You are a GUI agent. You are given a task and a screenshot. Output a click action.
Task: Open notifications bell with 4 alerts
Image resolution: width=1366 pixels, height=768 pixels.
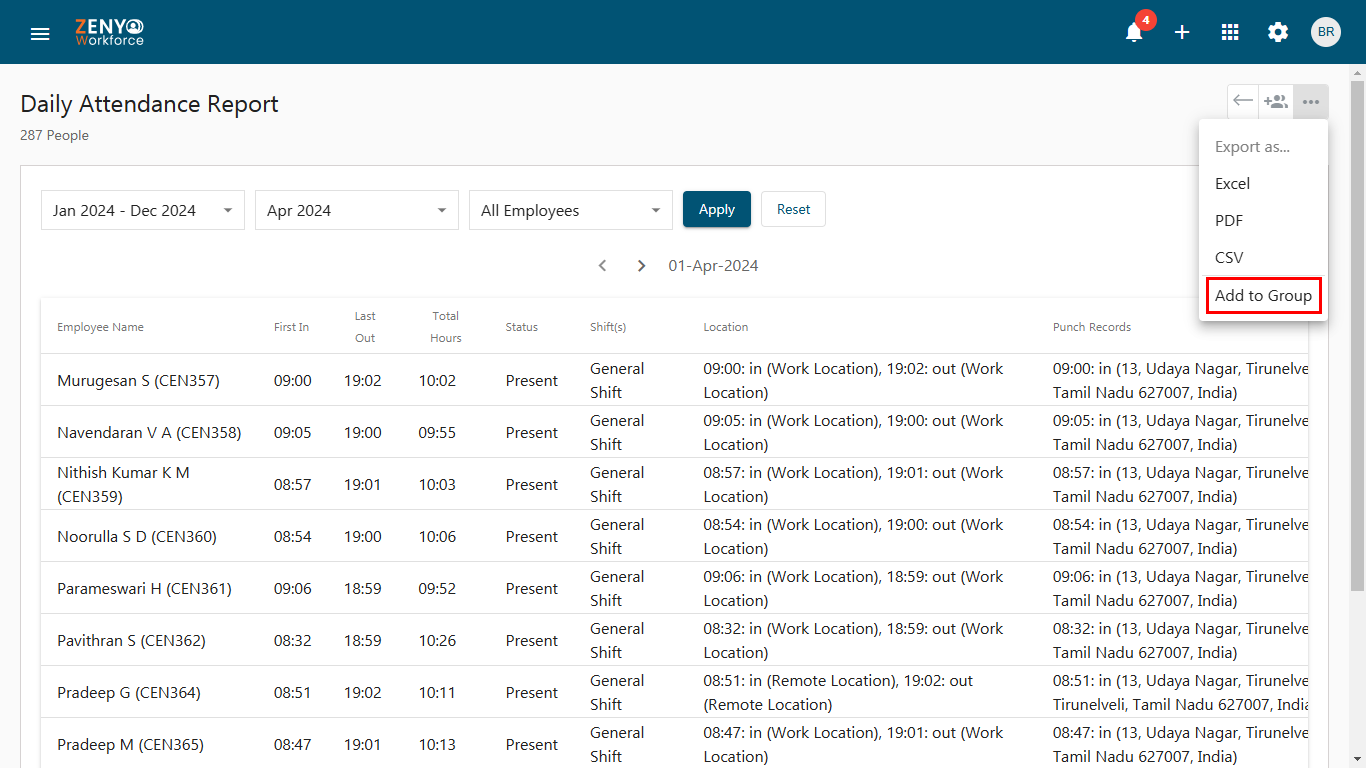click(x=1134, y=32)
